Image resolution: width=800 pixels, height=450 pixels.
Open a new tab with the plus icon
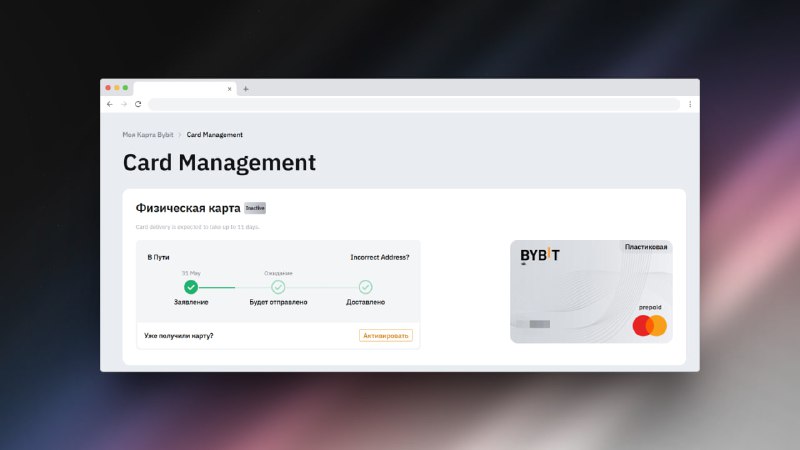click(245, 89)
